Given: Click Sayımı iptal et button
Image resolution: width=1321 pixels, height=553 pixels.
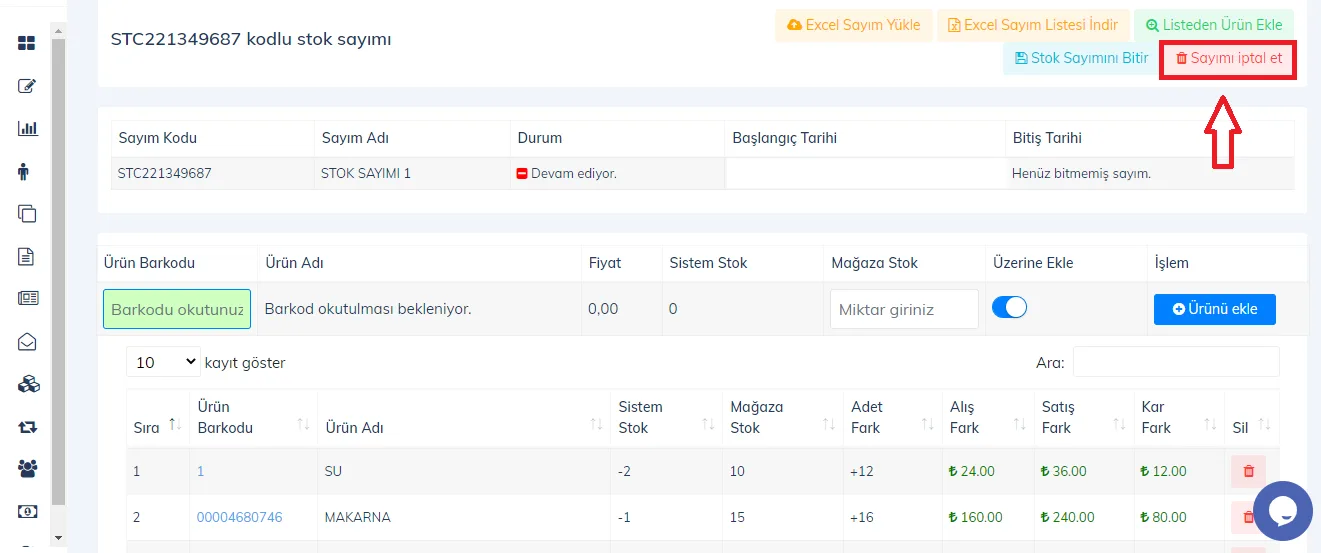Looking at the screenshot, I should (x=1228, y=58).
